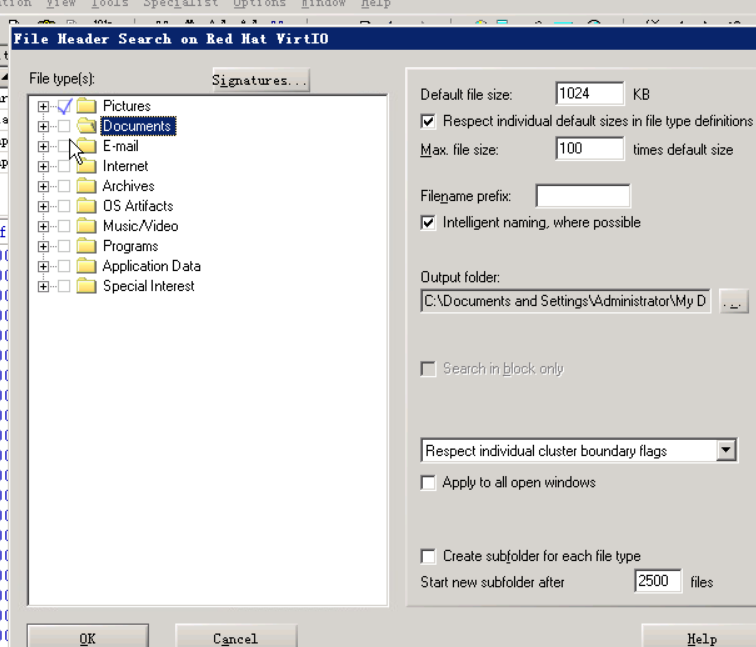Expand the OS Artifacts node

(x=43, y=206)
